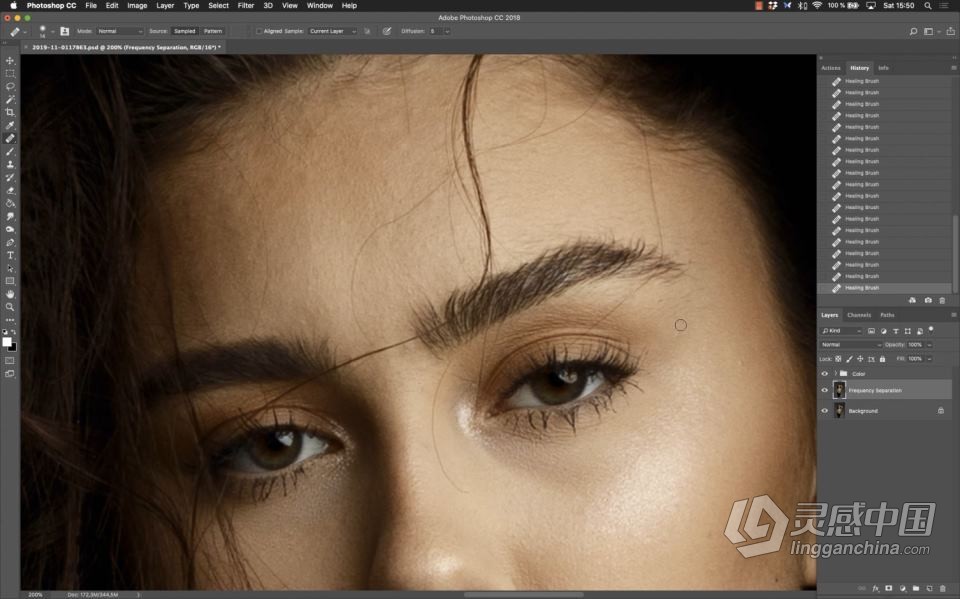Delete current history state trash icon

pos(942,300)
